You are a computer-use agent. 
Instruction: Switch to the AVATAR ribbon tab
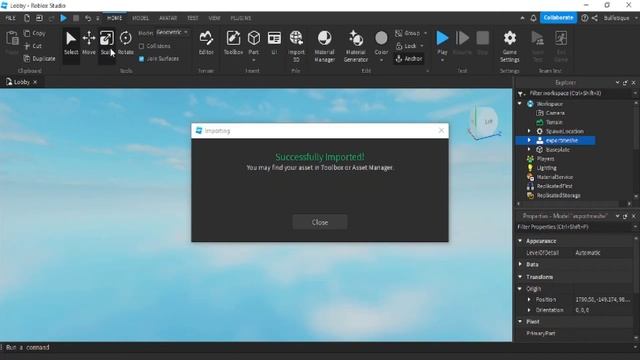tap(168, 18)
